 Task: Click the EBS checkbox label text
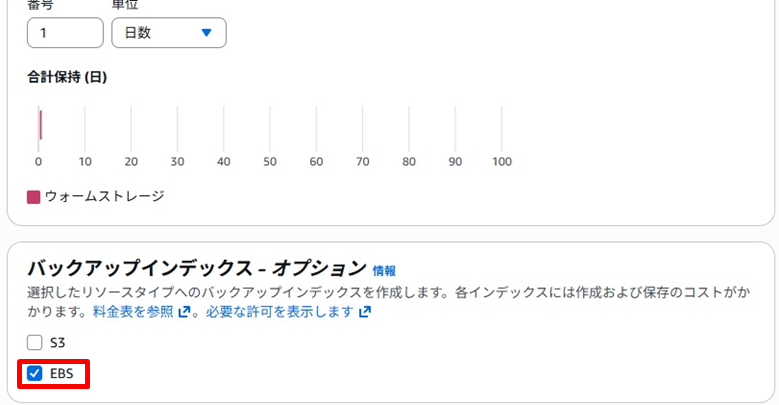[x=62, y=374]
